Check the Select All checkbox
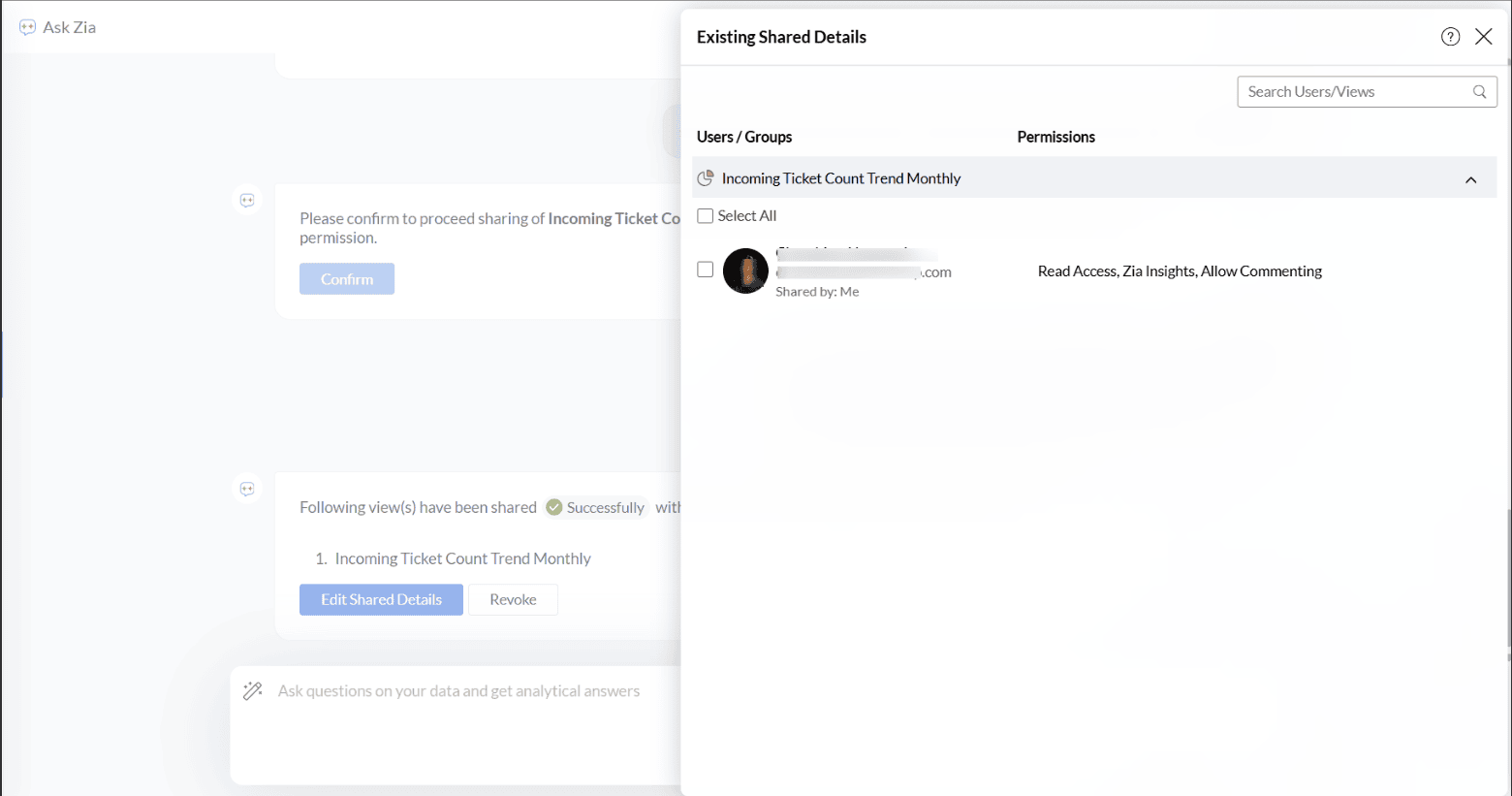This screenshot has width=1512, height=796. pos(706,216)
